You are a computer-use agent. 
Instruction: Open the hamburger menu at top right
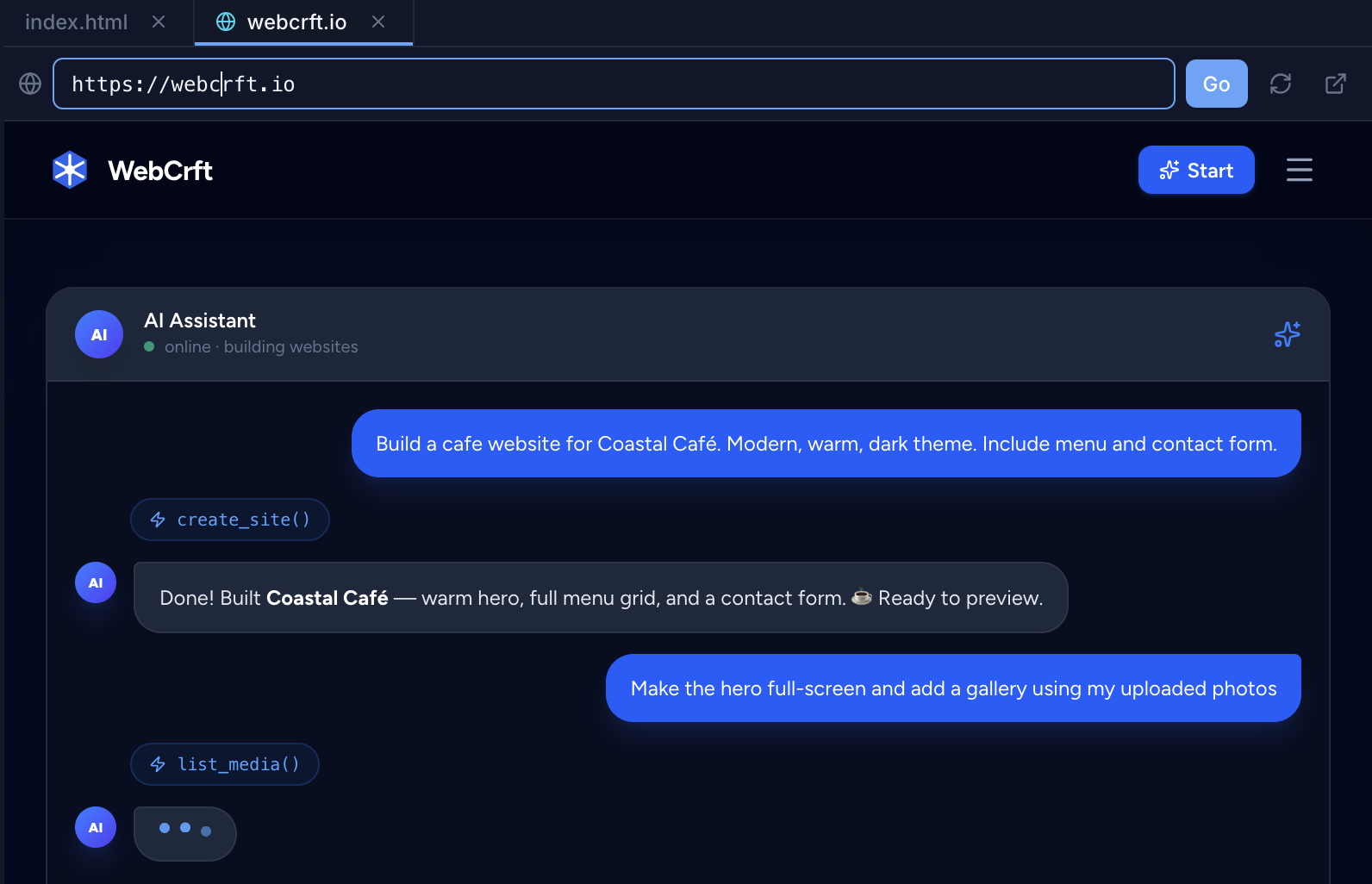[x=1300, y=170]
